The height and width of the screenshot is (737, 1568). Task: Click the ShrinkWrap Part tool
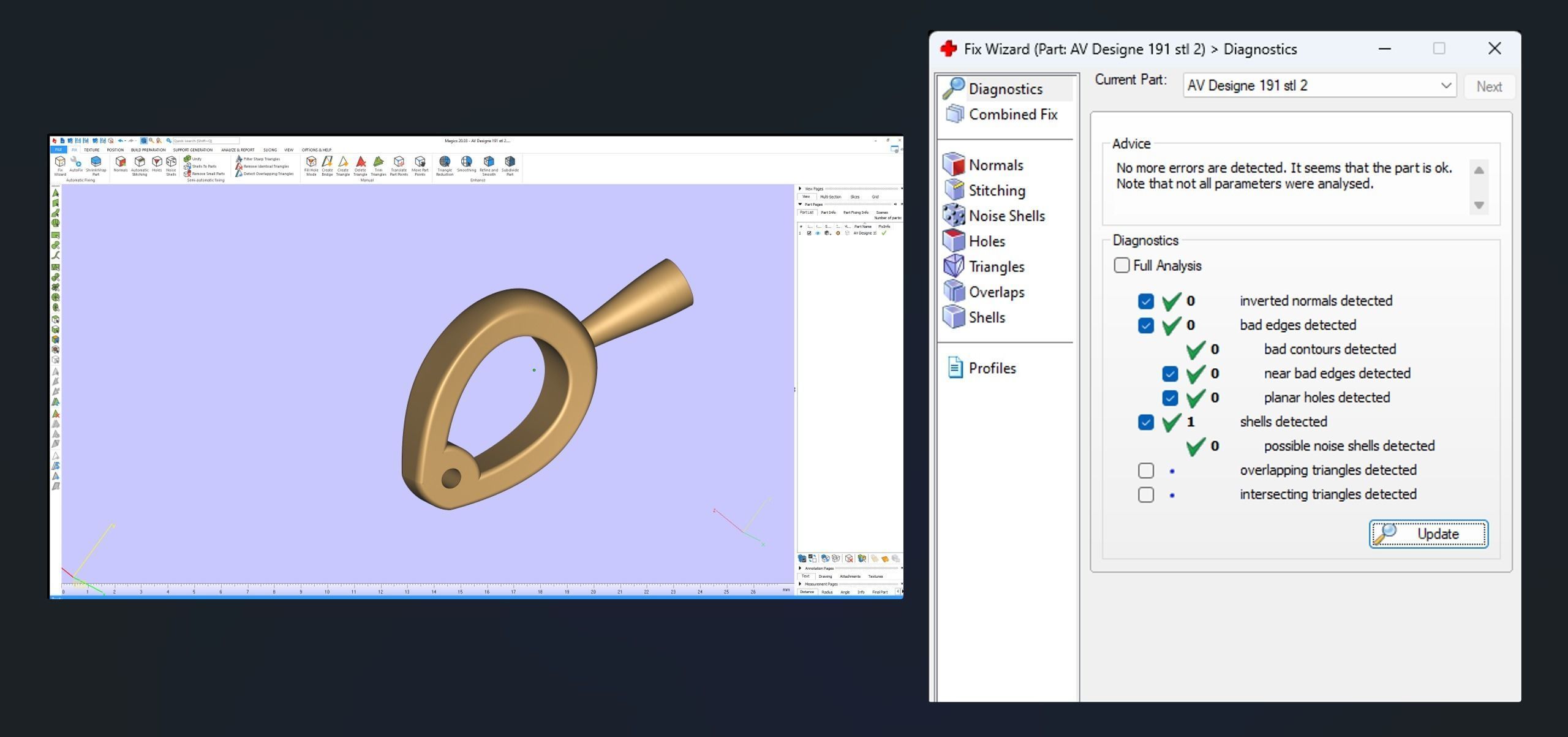pos(96,164)
